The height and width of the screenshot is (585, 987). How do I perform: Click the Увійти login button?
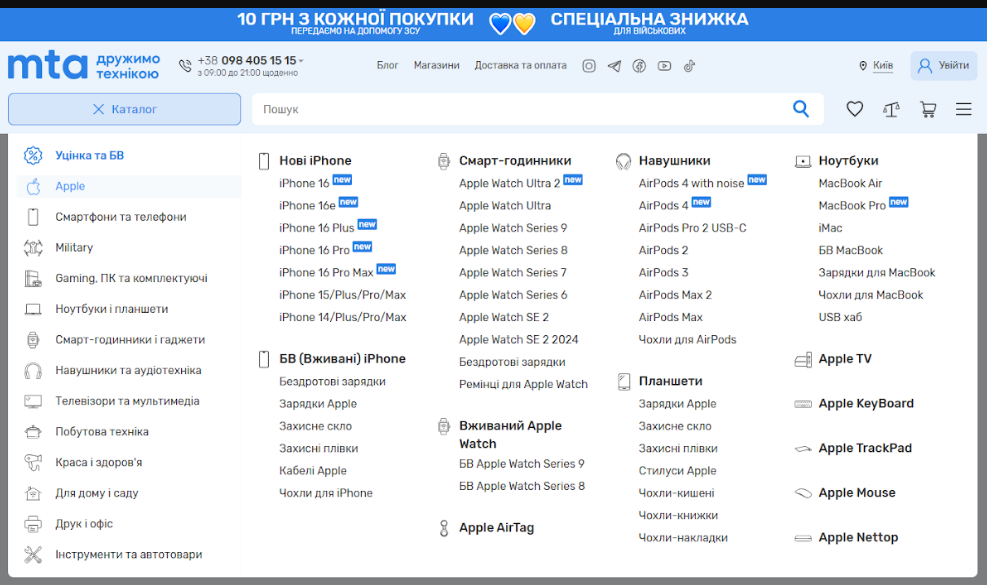point(944,65)
